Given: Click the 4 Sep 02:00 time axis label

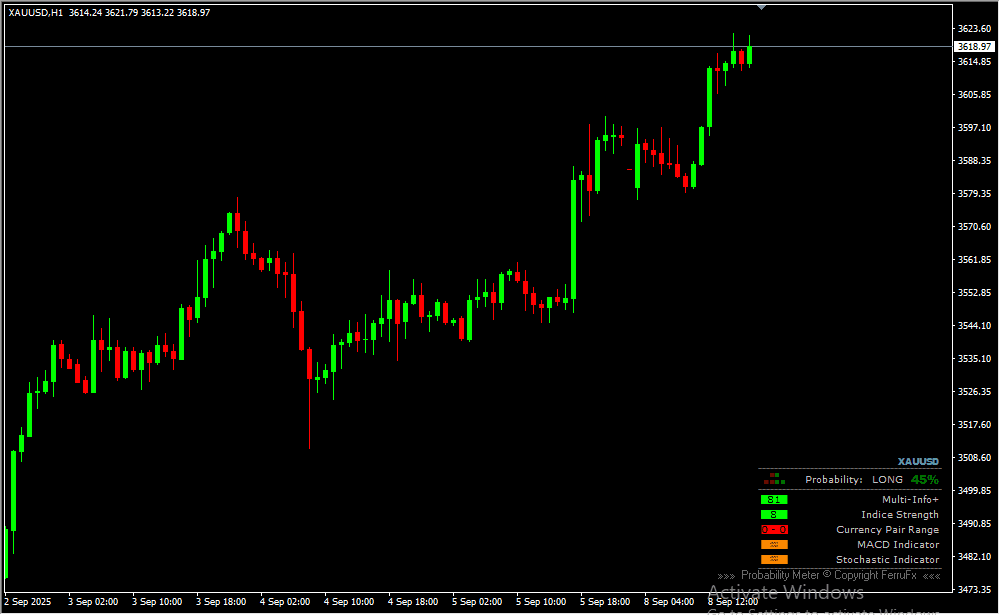Looking at the screenshot, I should coord(285,602).
